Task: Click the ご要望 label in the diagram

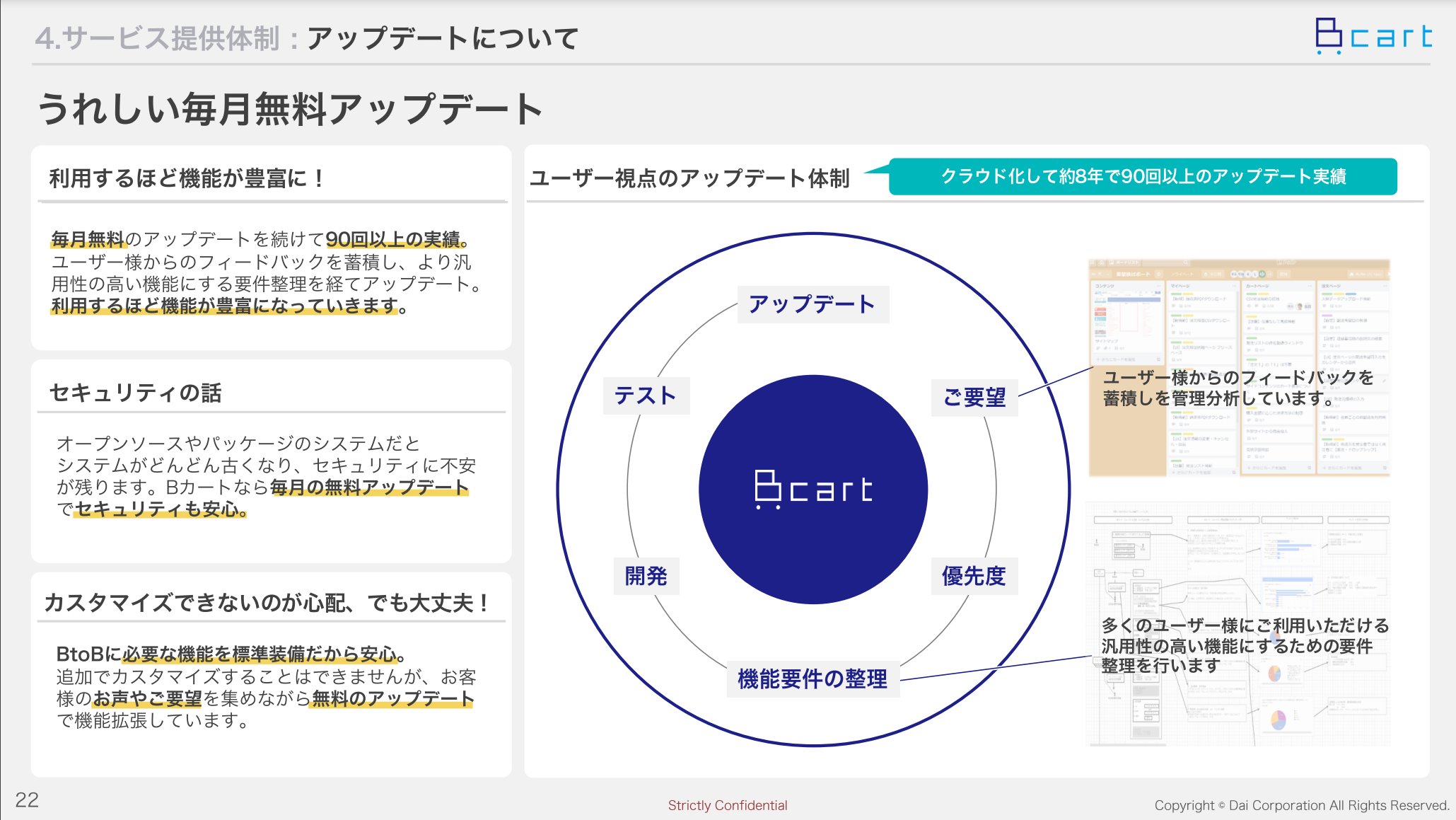Action: coord(975,398)
